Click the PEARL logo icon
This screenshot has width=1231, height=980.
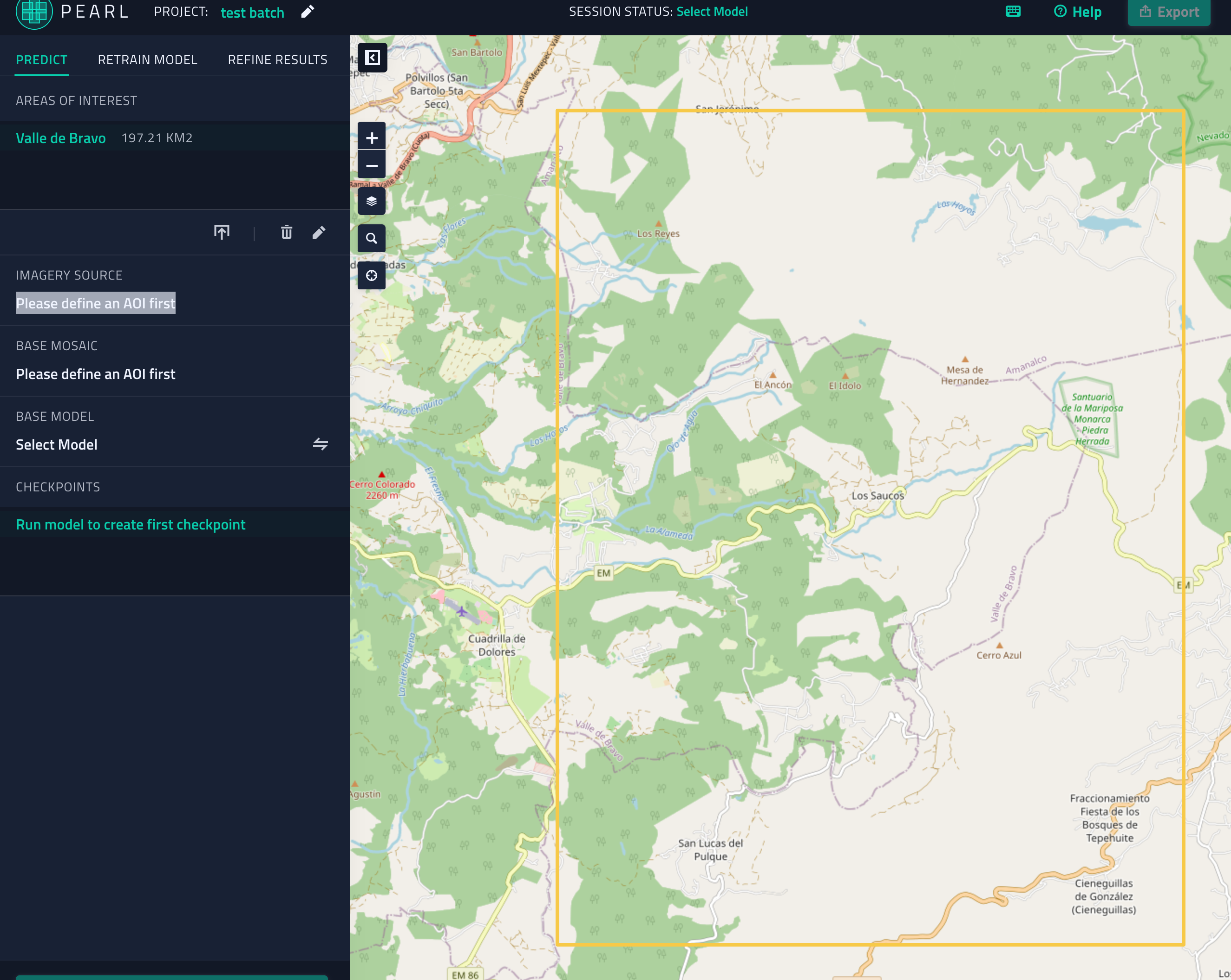34,12
